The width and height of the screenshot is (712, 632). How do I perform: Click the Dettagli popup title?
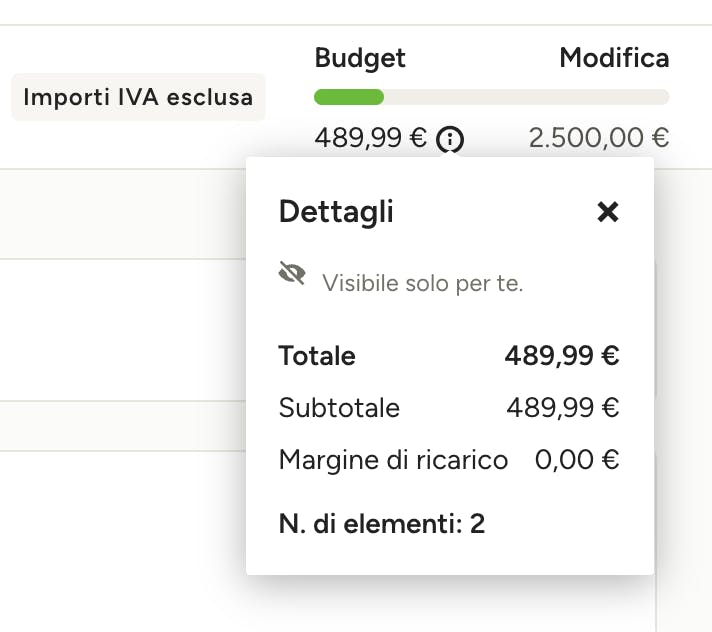pyautogui.click(x=336, y=212)
